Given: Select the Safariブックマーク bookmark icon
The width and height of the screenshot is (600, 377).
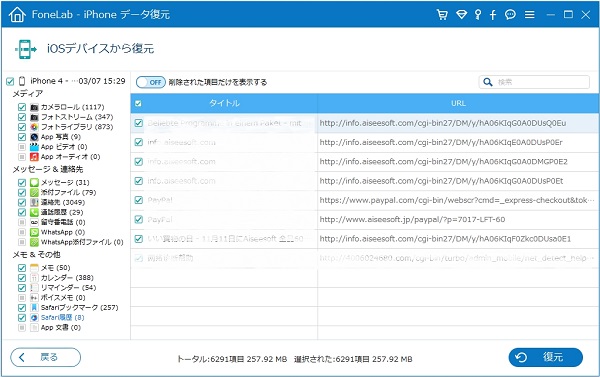Looking at the screenshot, I should coord(34,308).
